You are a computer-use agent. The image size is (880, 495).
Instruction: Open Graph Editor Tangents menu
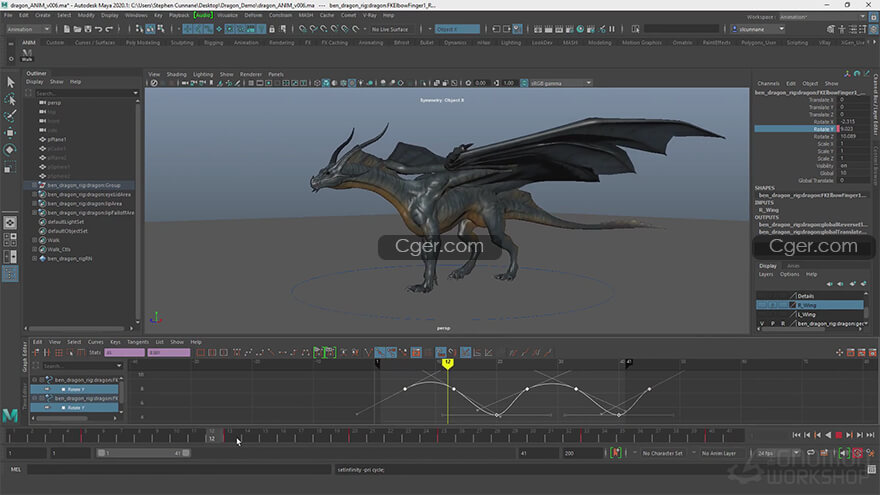point(138,342)
